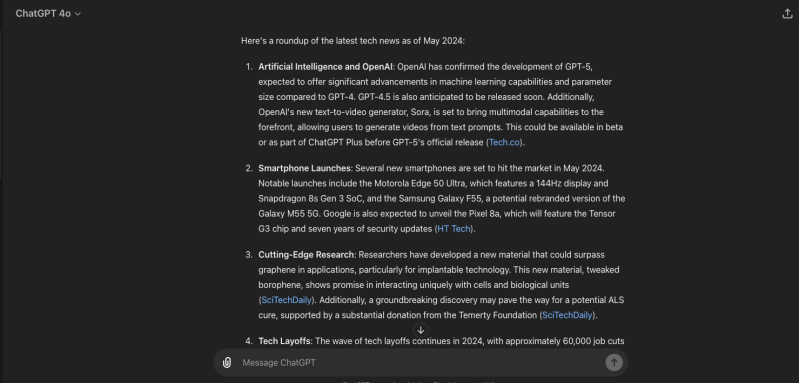Click the Tech Layoffs heading
Image resolution: width=799 pixels, height=383 pixels.
(x=284, y=341)
